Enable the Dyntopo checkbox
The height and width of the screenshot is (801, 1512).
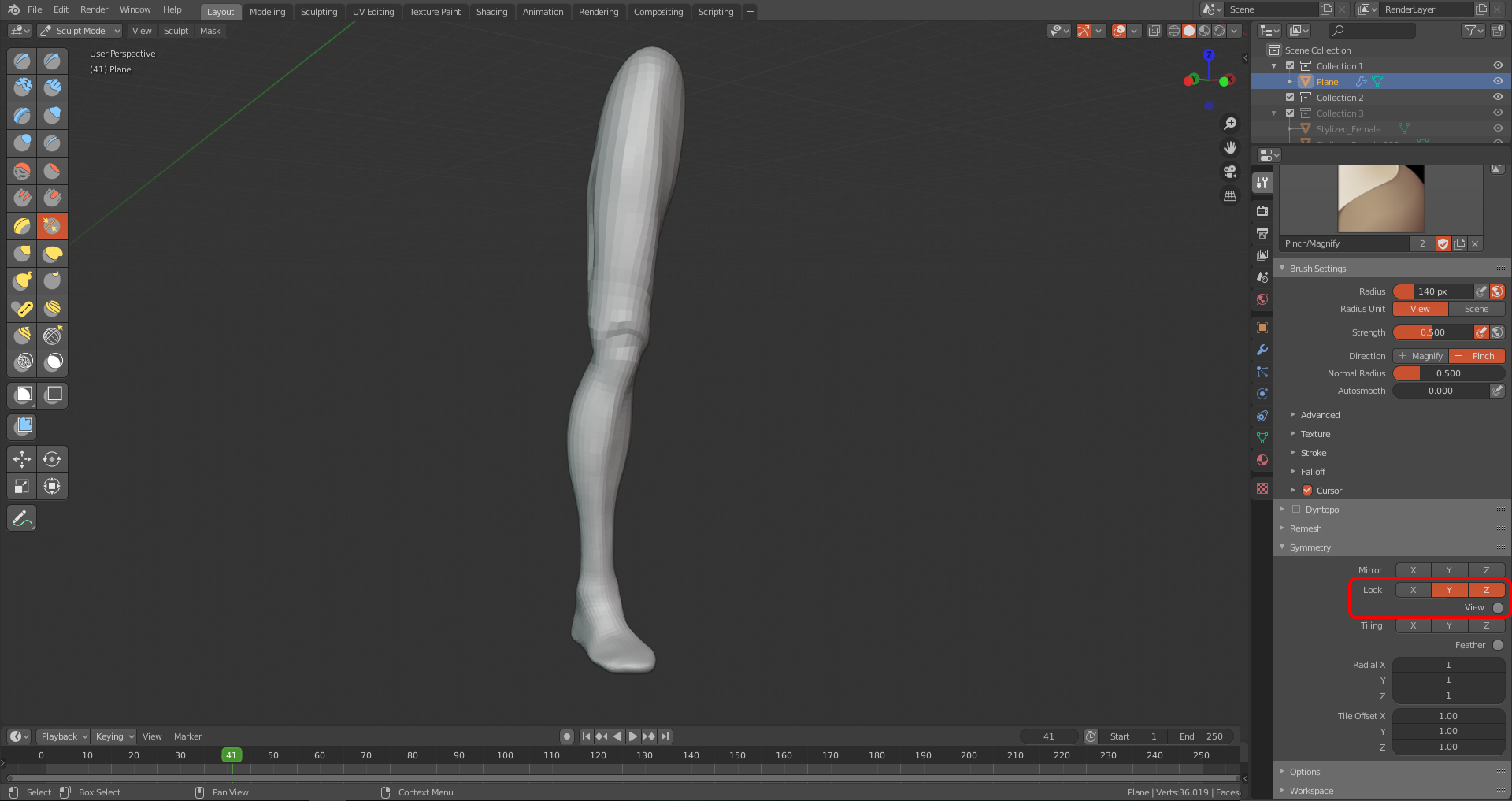click(1296, 510)
